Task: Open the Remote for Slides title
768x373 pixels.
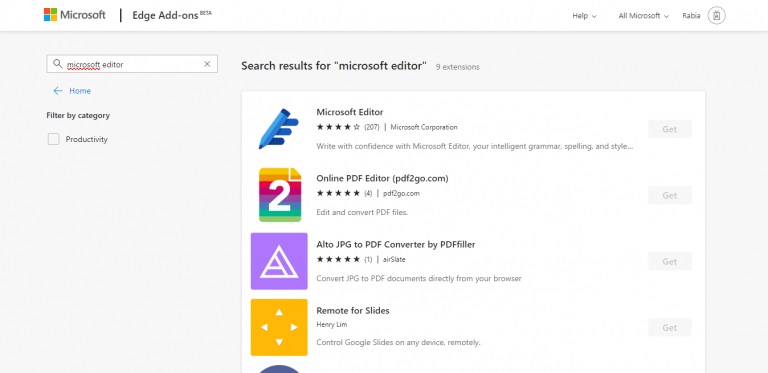Action: (353, 310)
